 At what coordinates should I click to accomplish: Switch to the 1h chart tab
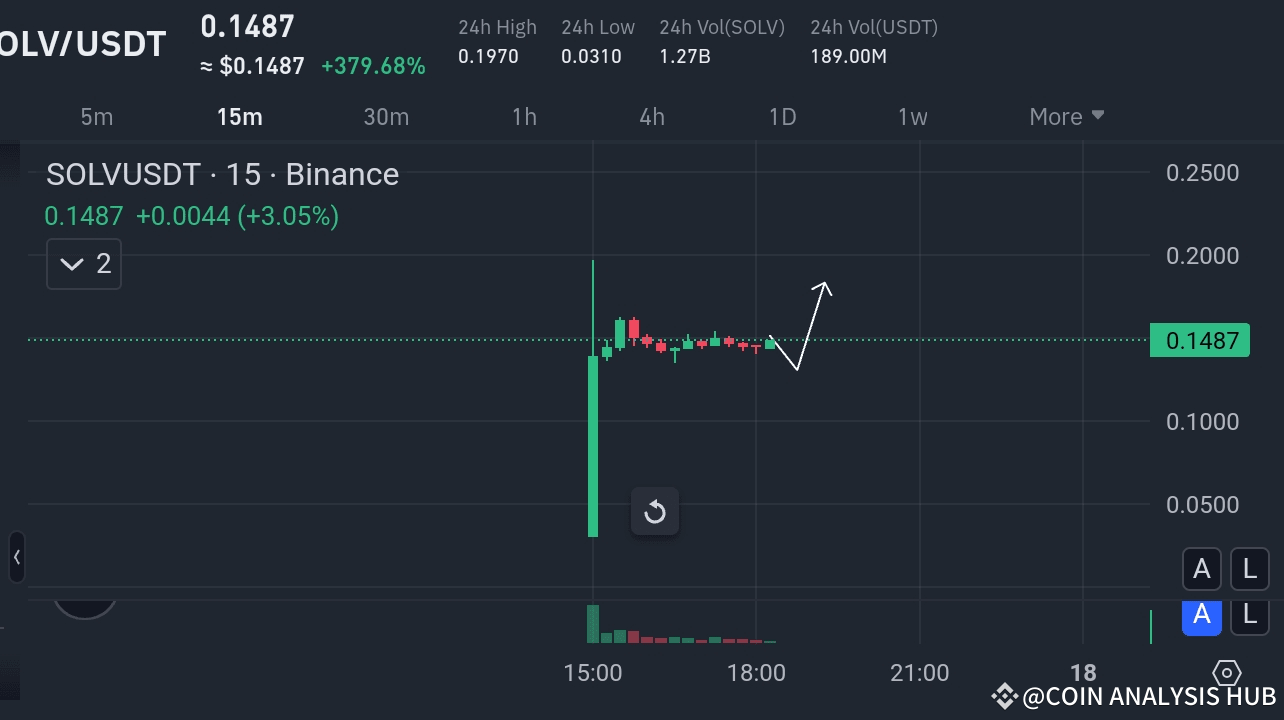coord(524,116)
